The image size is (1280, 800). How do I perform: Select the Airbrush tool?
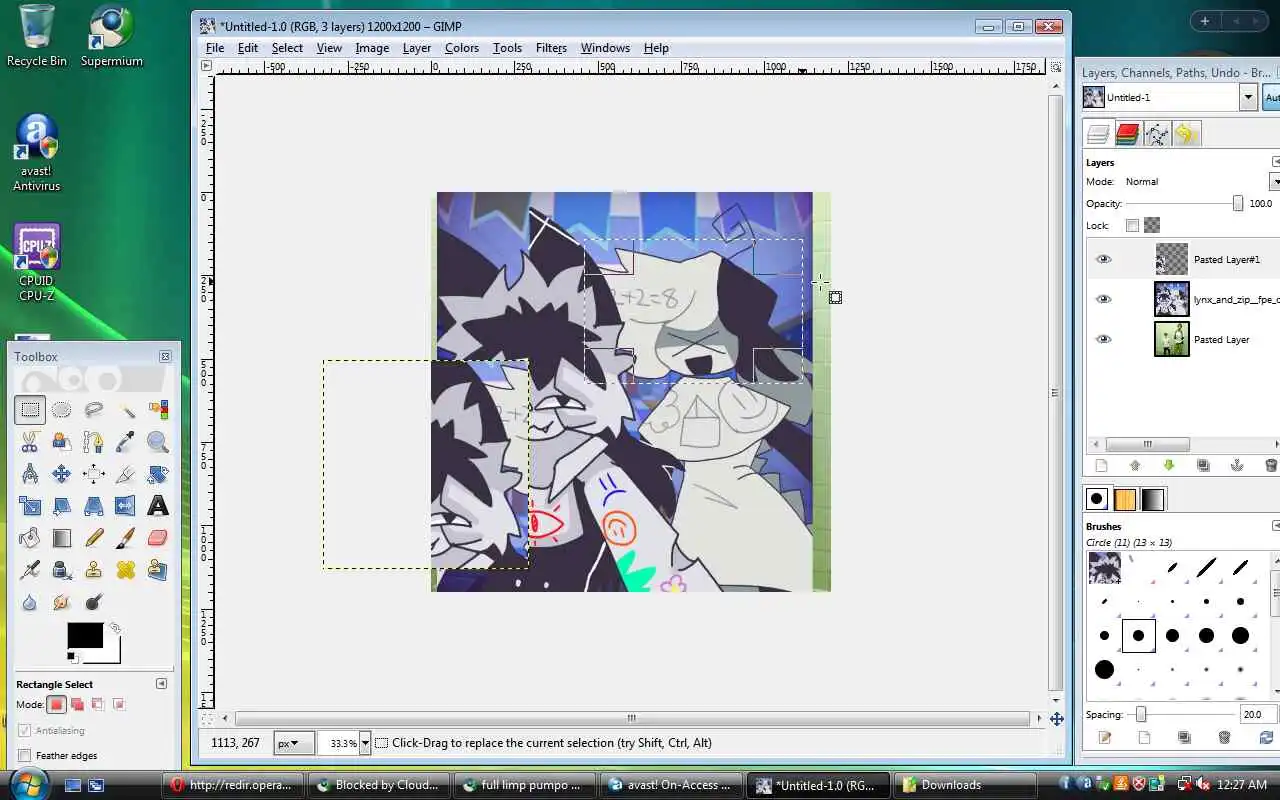[x=30, y=569]
